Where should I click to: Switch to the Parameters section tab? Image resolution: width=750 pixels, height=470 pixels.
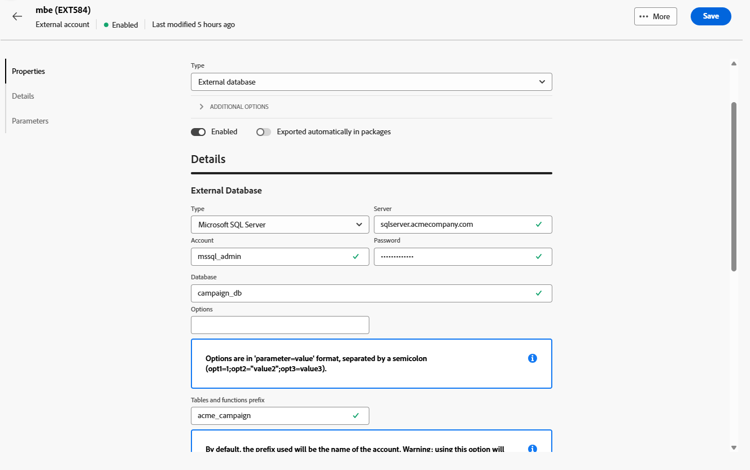tap(30, 121)
